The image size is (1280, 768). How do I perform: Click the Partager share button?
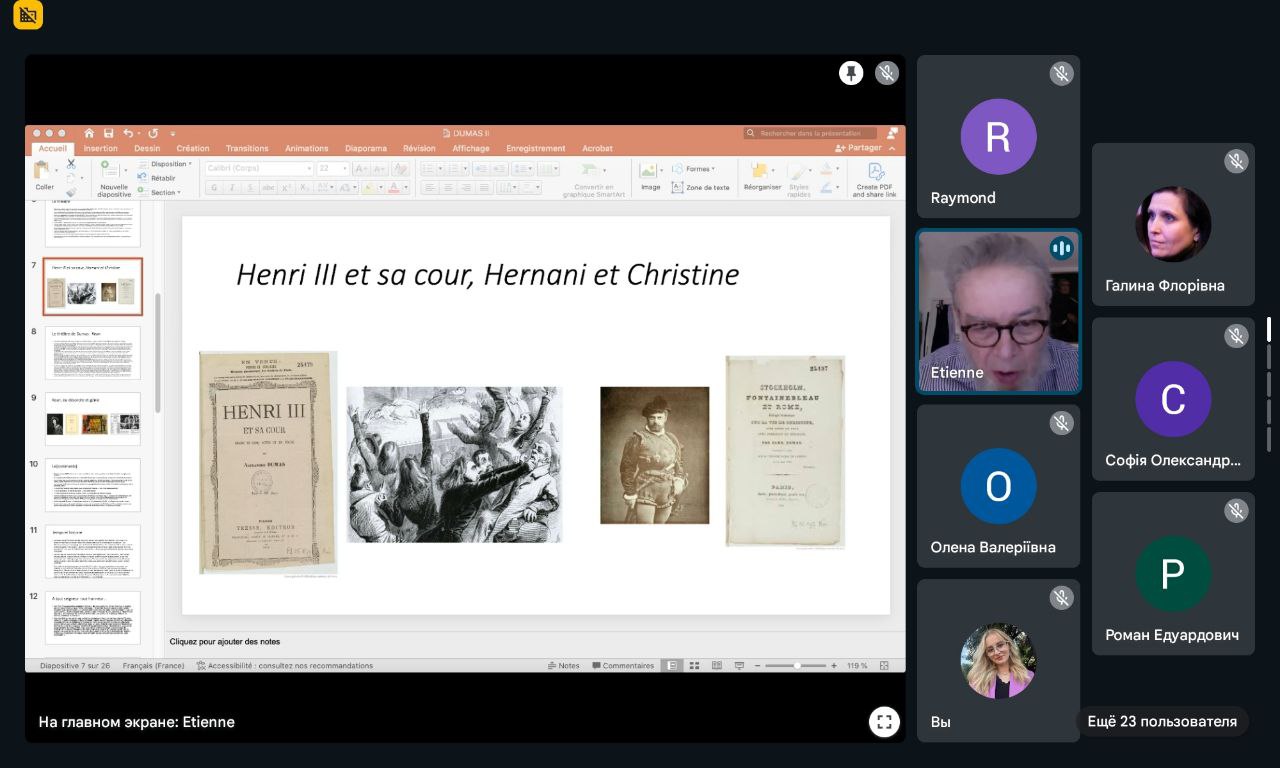(859, 148)
